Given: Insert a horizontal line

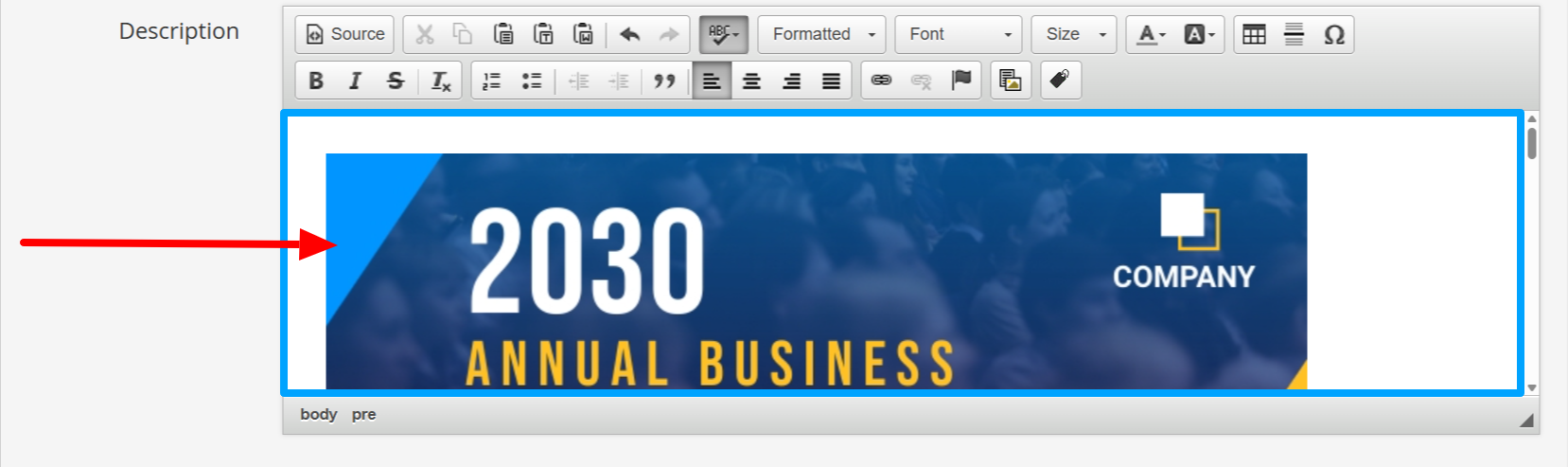Looking at the screenshot, I should (1294, 34).
